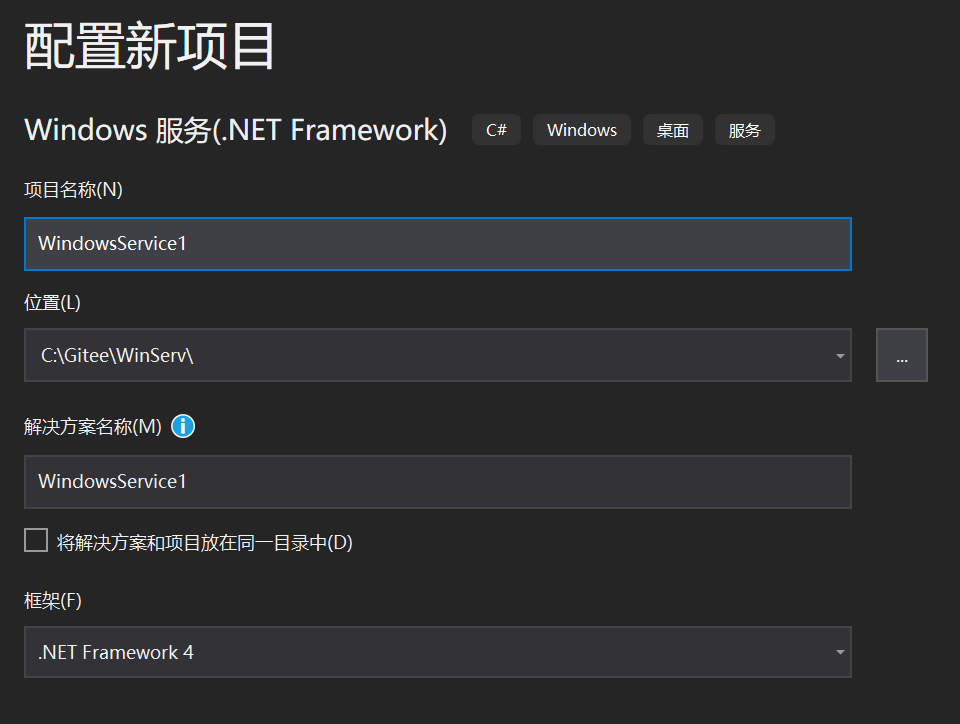Click the Windows 服务(.NET Framework) title
This screenshot has width=960, height=724.
[236, 130]
